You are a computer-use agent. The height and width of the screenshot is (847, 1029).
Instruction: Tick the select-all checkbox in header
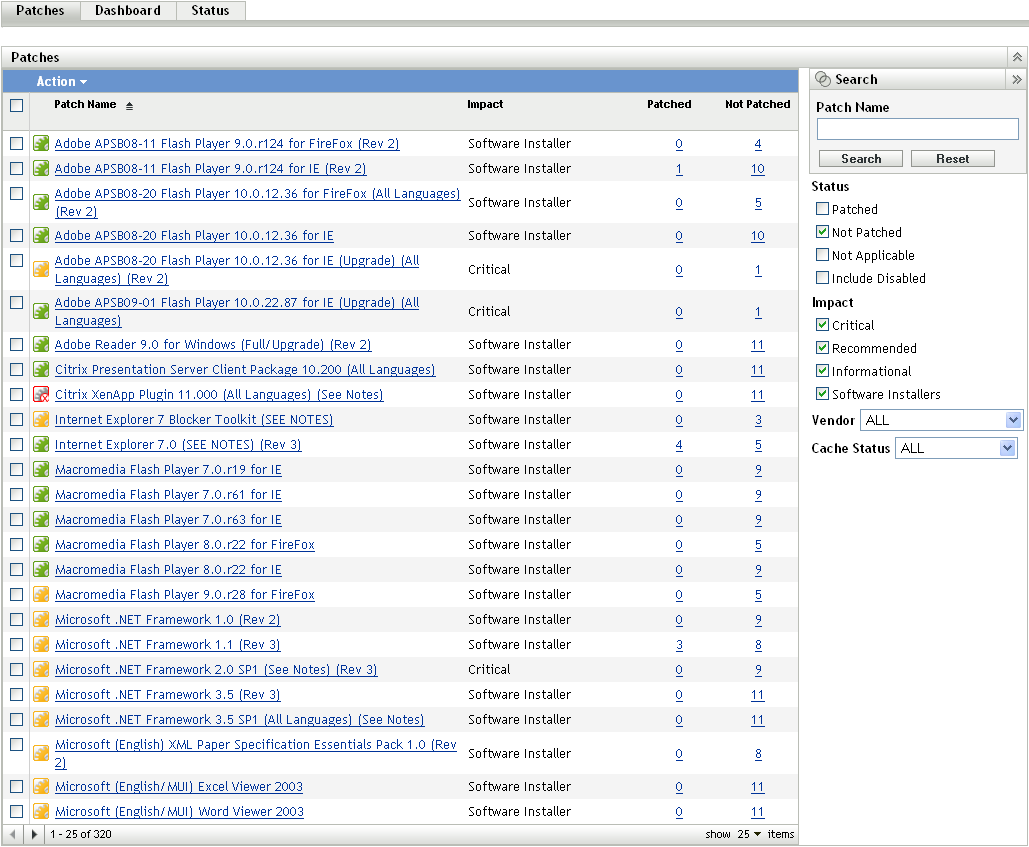[16, 105]
